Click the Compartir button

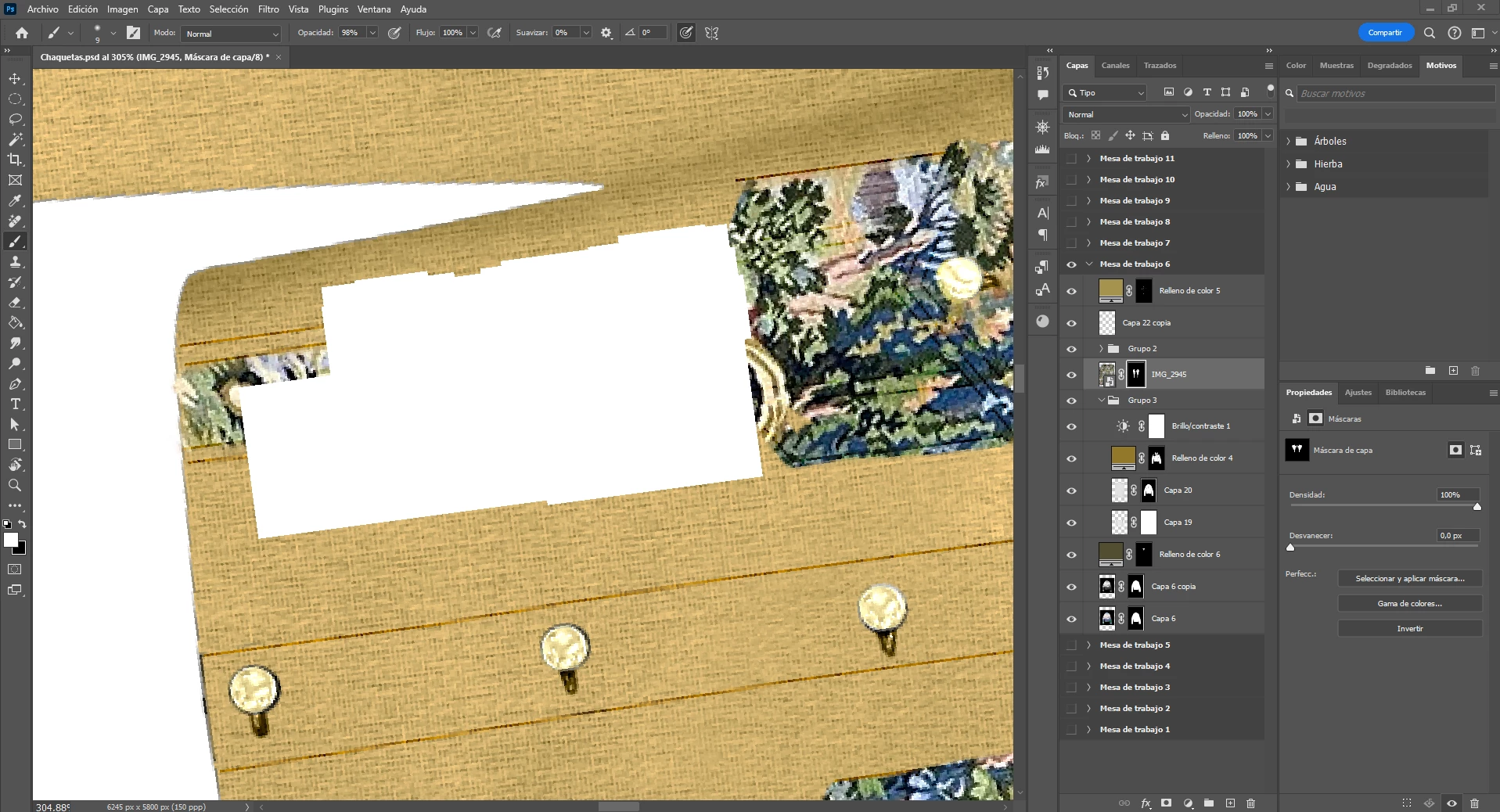pos(1385,33)
